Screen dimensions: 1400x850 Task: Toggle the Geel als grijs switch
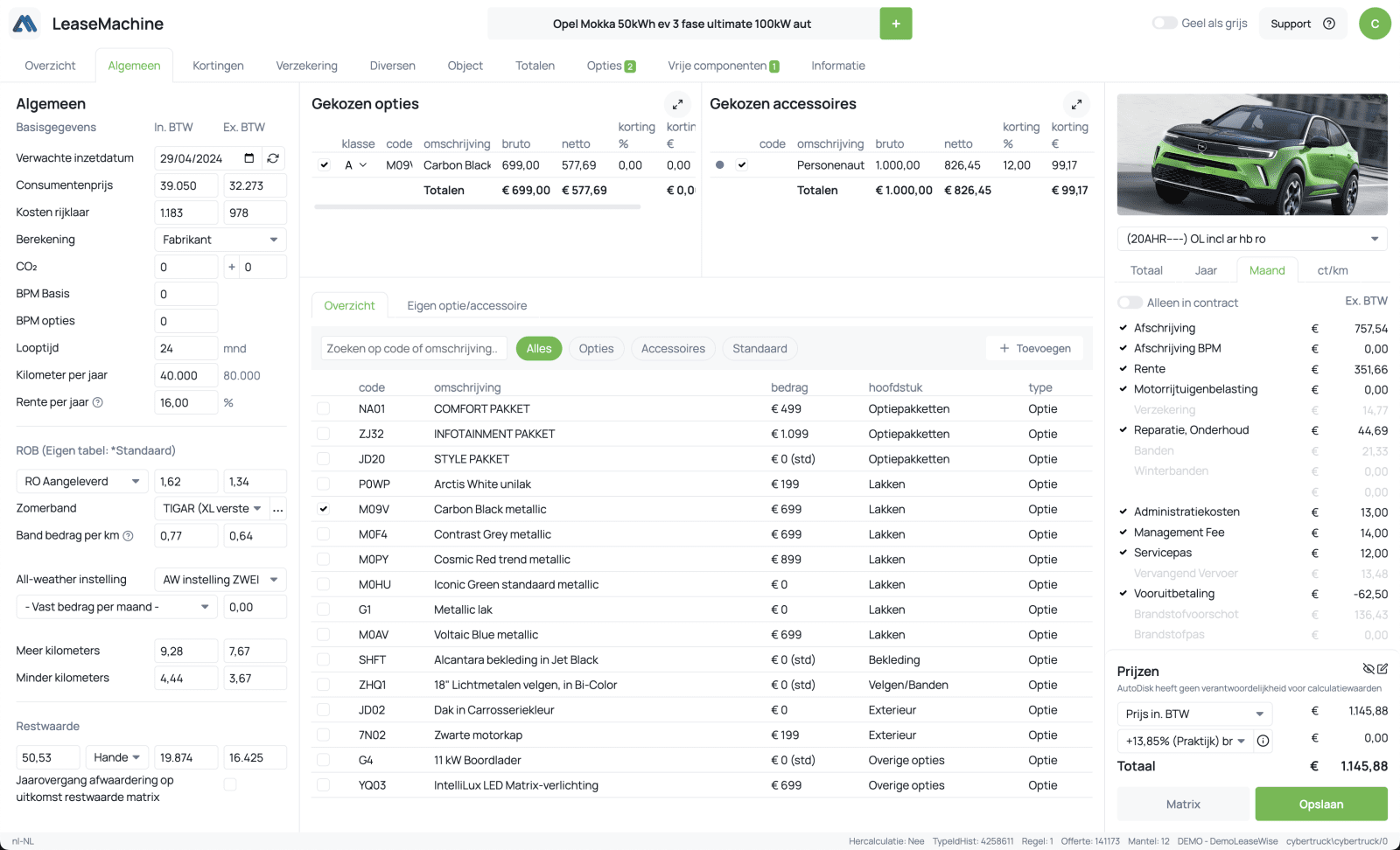tap(1164, 24)
